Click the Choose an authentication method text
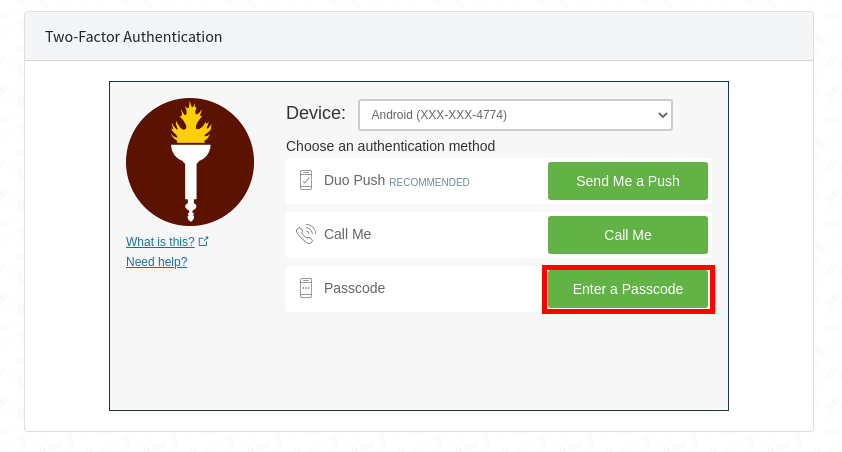Image resolution: width=842 pixels, height=452 pixels. click(x=390, y=146)
